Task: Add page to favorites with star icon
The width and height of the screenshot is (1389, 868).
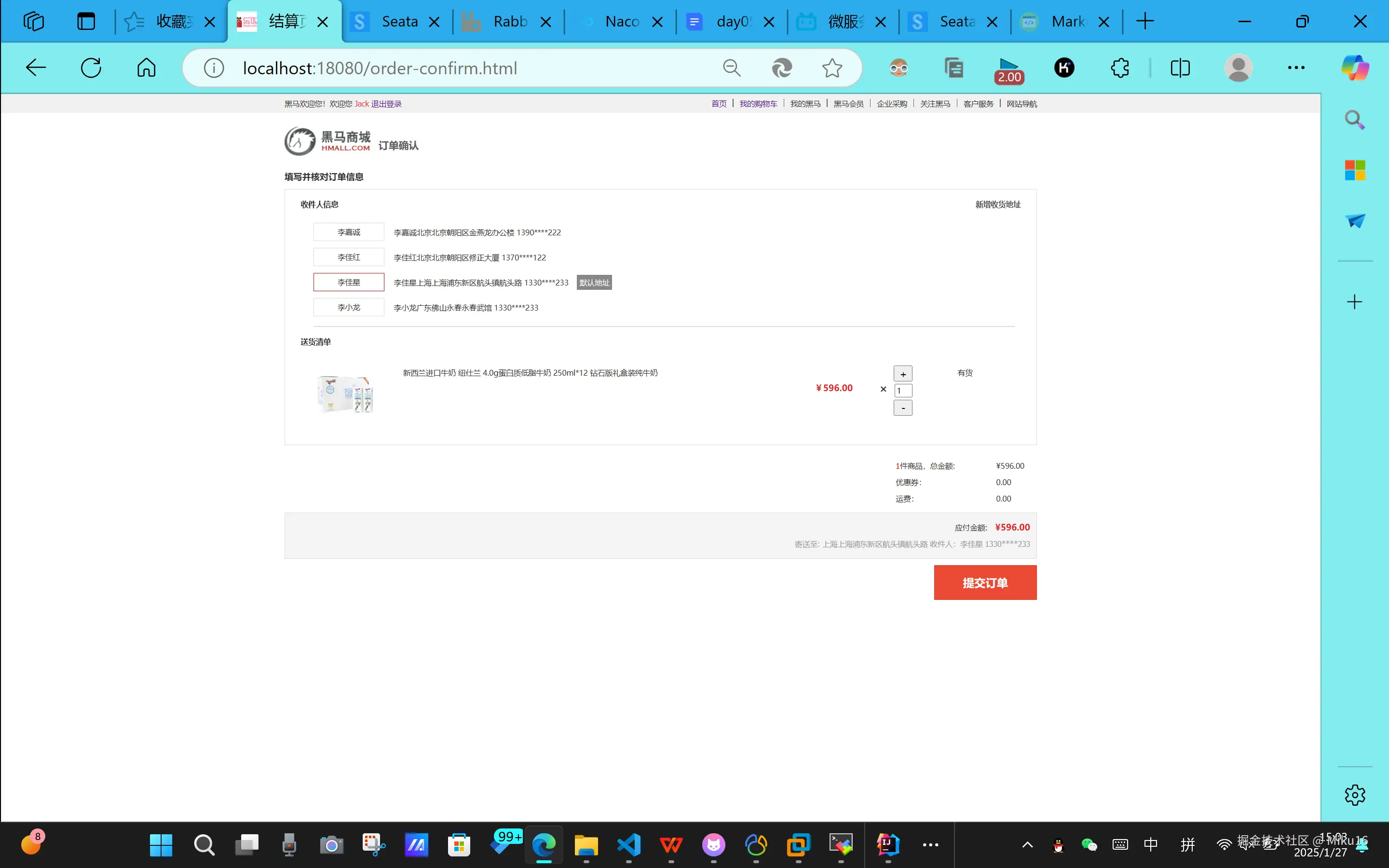Action: tap(831, 68)
